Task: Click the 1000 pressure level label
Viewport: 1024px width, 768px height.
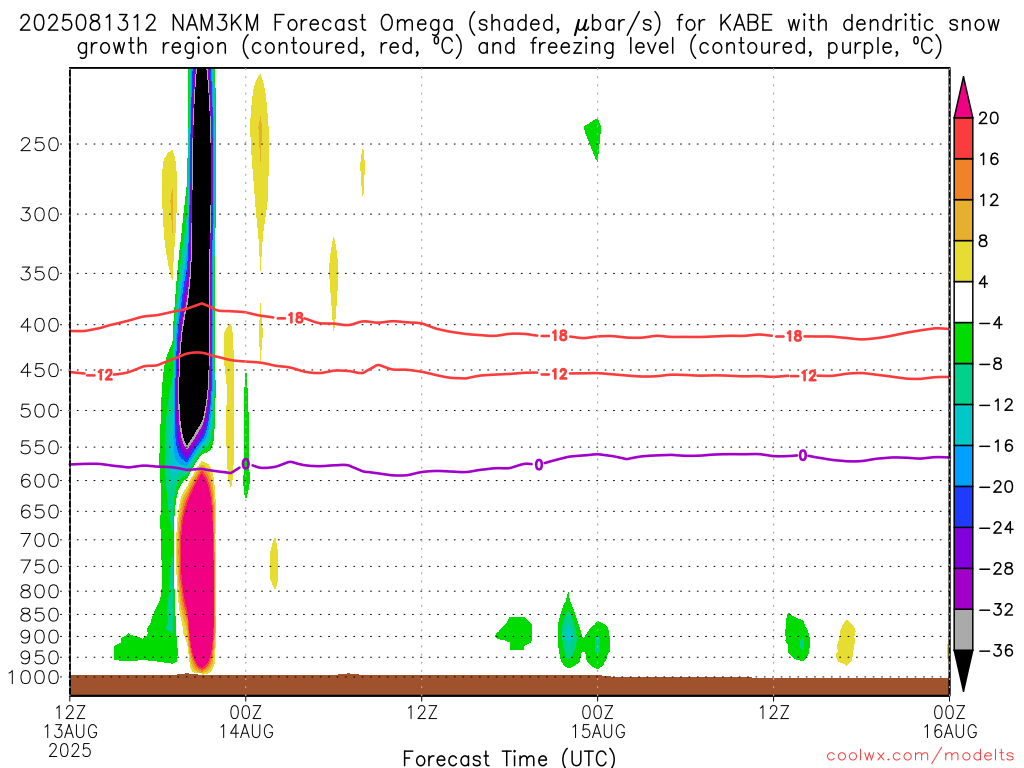Action: 34,677
